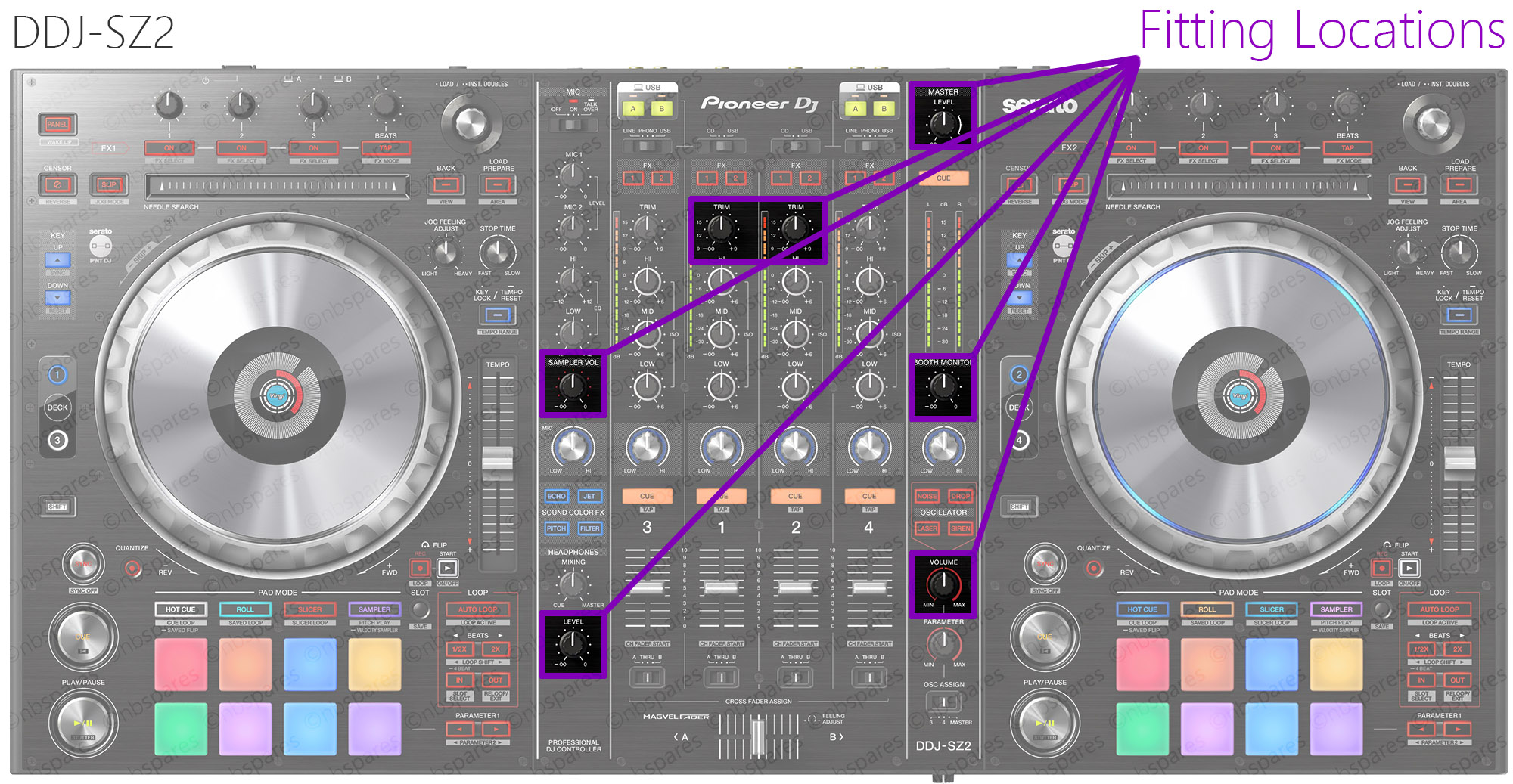Click the channel 2 fader handle

click(x=795, y=587)
